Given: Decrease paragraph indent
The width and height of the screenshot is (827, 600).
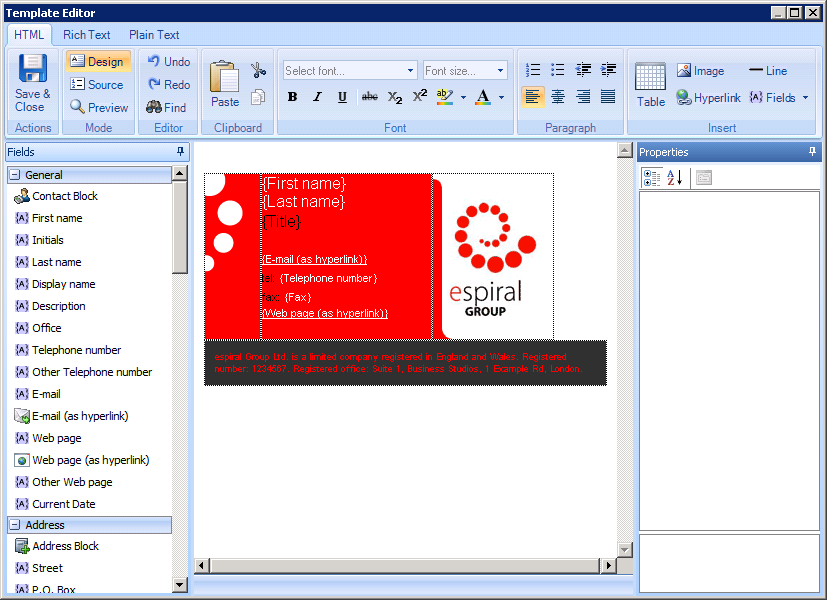Looking at the screenshot, I should [x=583, y=70].
